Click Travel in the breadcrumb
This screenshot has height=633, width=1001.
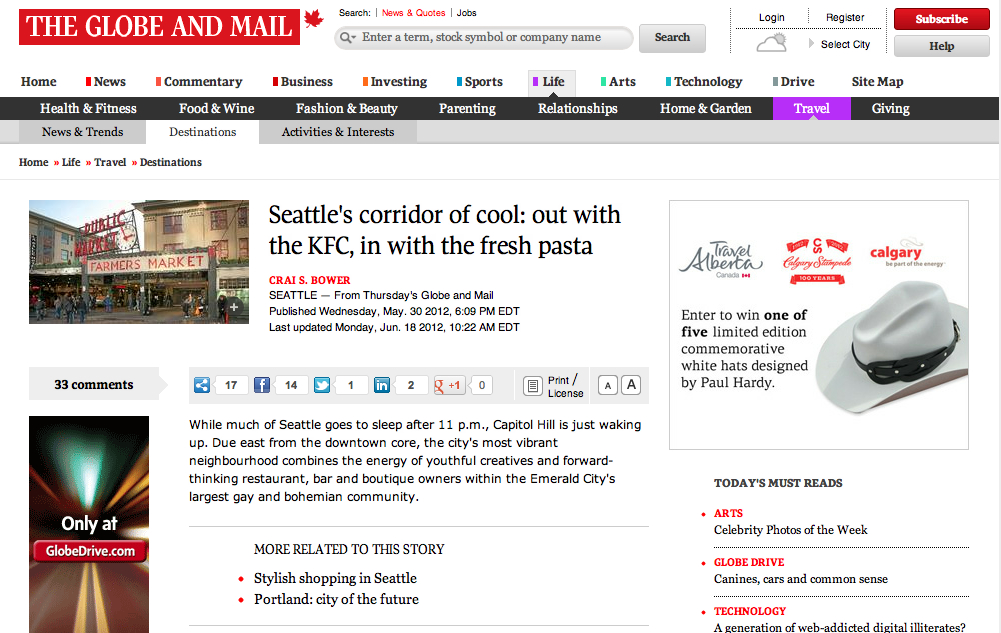110,162
